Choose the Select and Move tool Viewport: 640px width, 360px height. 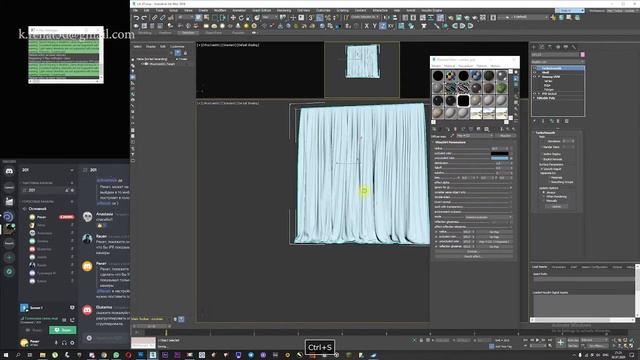point(233,18)
